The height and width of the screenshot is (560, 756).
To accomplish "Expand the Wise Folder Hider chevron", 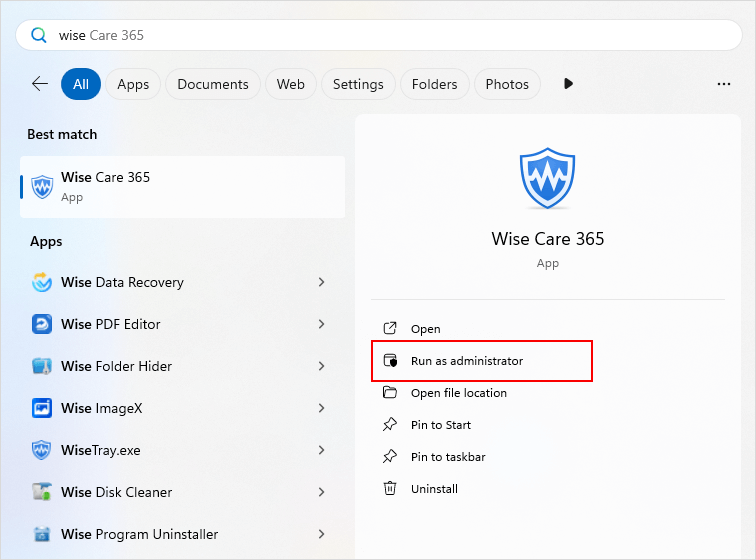I will point(322,366).
